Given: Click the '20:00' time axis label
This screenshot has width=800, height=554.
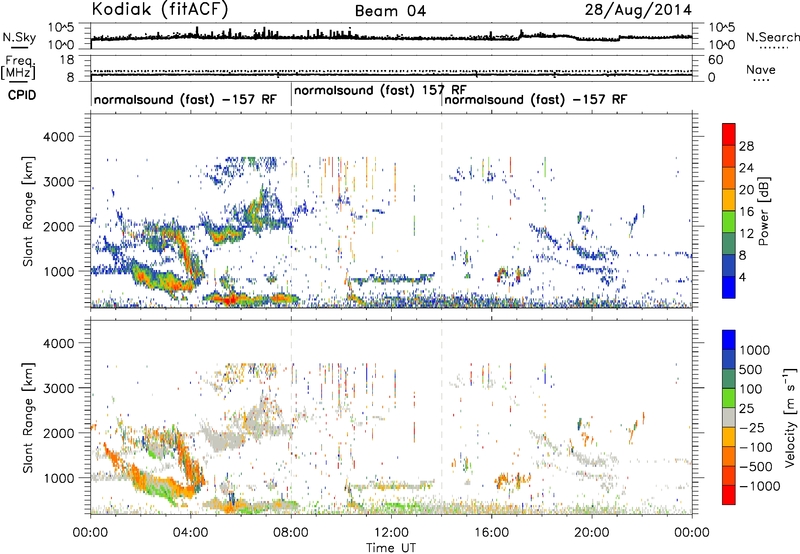Looking at the screenshot, I should (x=591, y=533).
